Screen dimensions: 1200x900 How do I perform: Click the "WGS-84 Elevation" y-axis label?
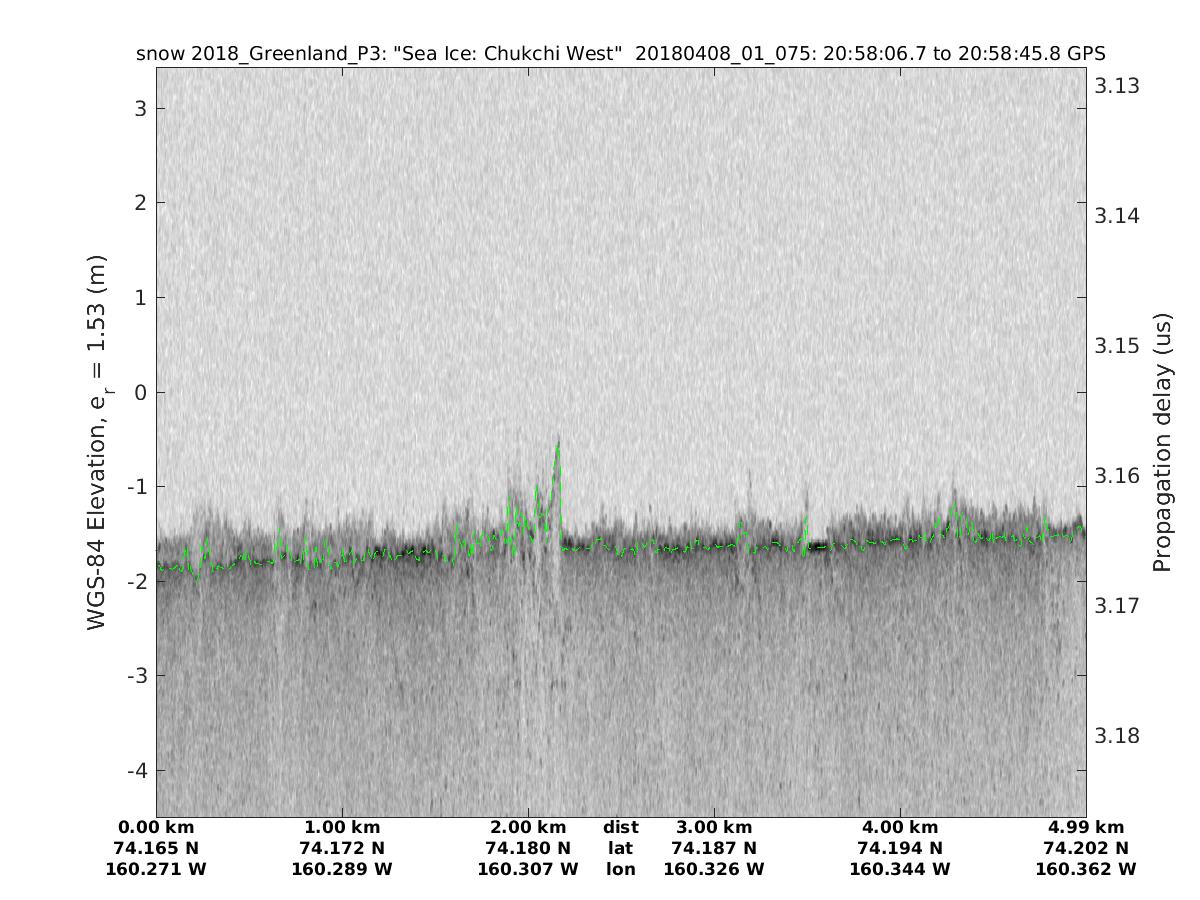tap(96, 441)
